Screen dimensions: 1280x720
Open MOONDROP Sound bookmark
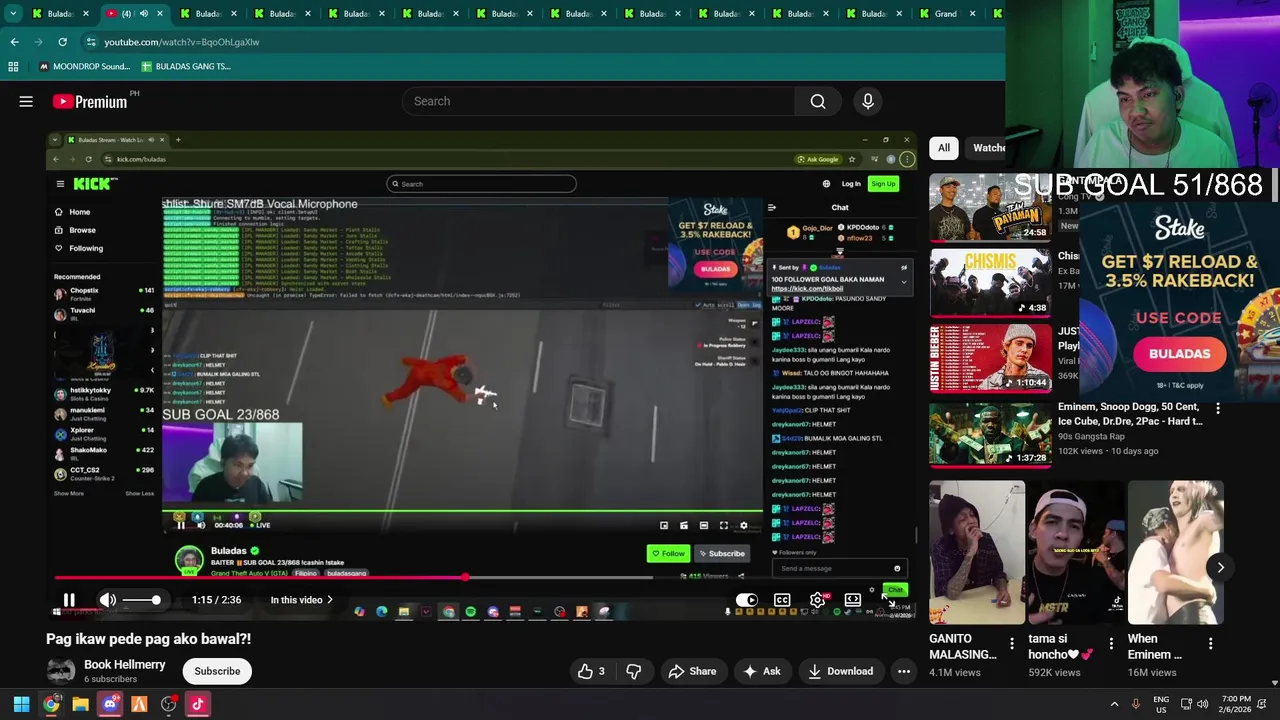[84, 66]
